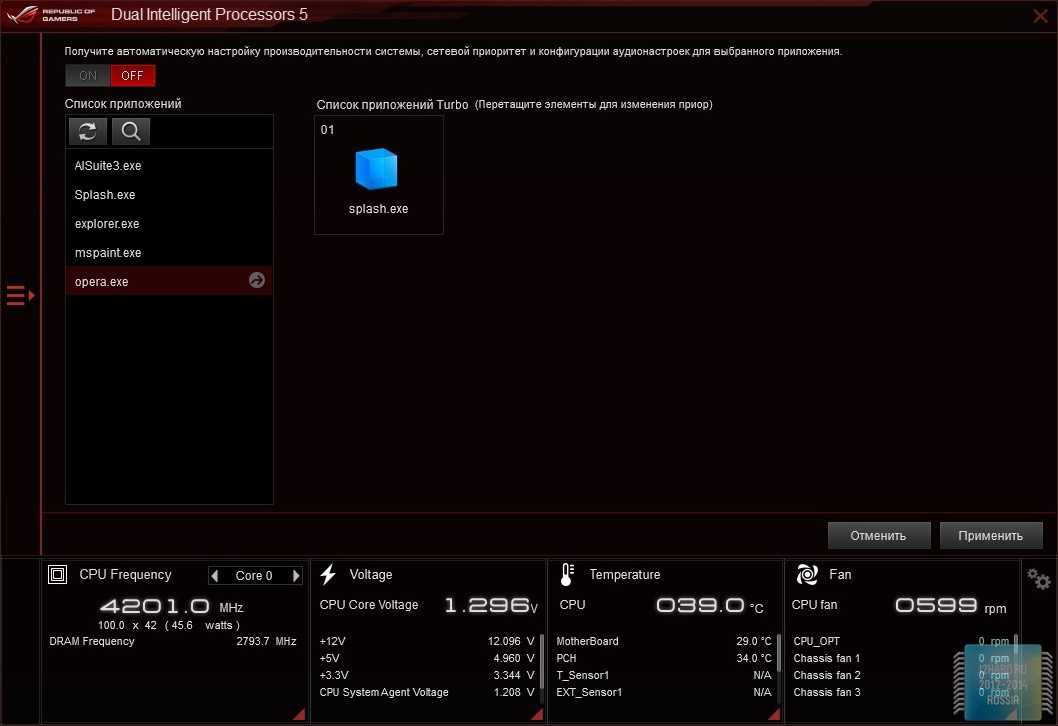Click the CPU Frequency chip icon
This screenshot has height=726, width=1058.
pos(58,575)
